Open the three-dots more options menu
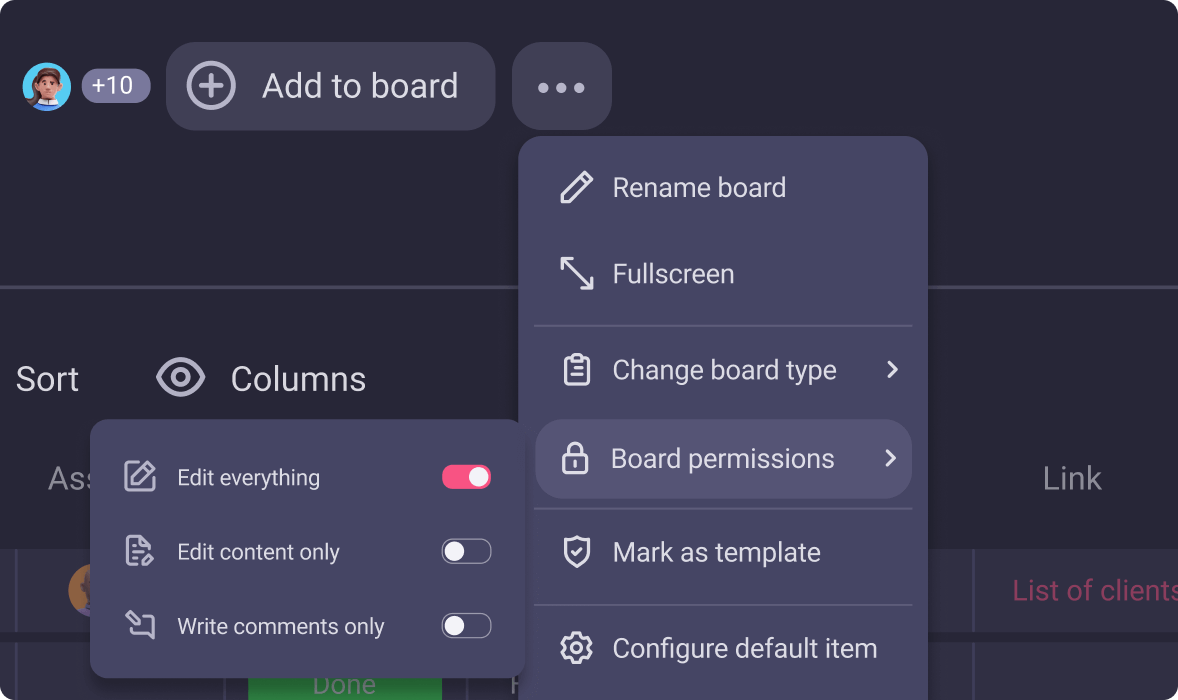This screenshot has width=1178, height=700. click(x=562, y=87)
